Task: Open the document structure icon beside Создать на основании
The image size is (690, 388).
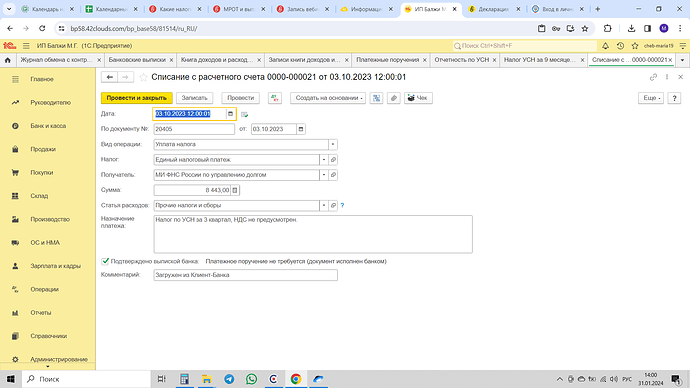Action: [377, 98]
